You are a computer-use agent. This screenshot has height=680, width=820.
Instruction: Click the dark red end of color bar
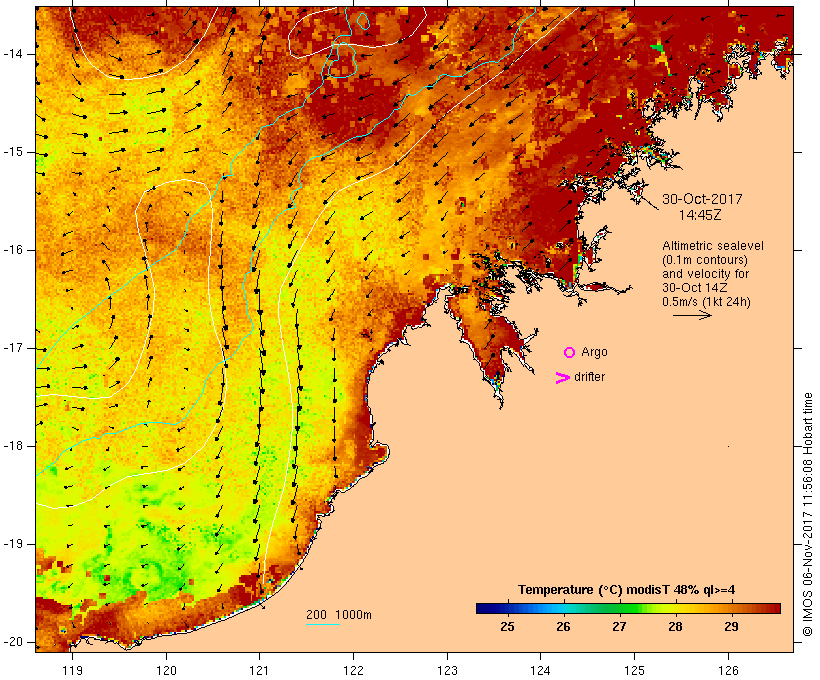click(x=775, y=608)
